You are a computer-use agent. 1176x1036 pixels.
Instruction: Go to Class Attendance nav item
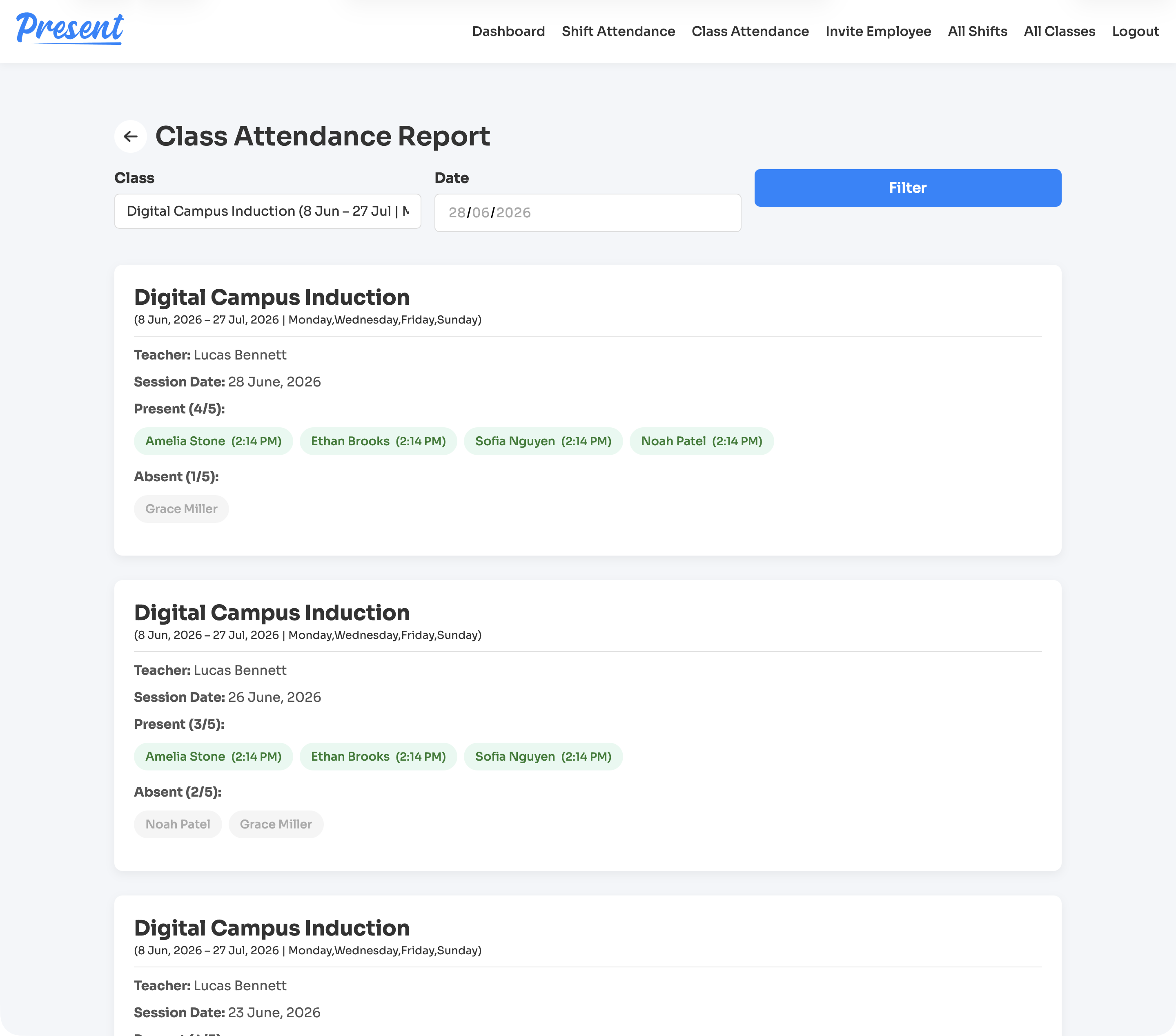pyautogui.click(x=750, y=31)
